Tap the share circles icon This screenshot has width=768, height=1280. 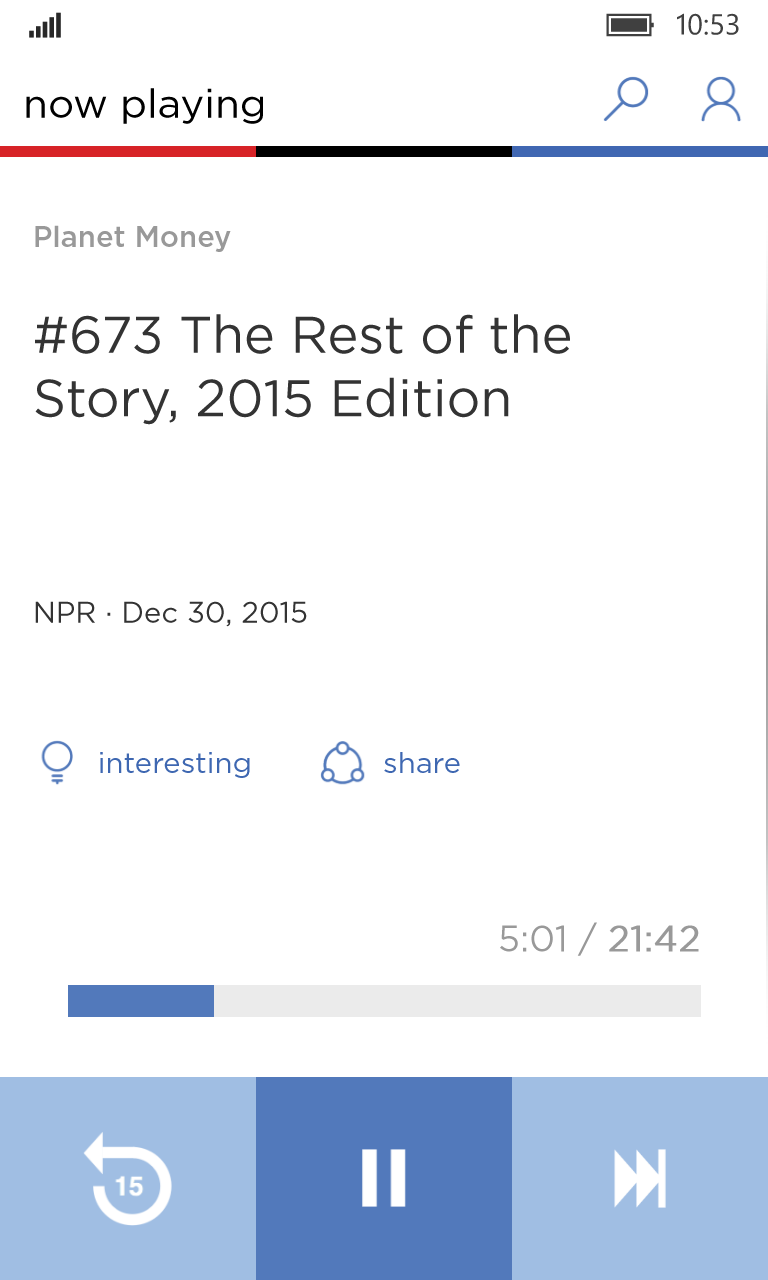click(x=342, y=763)
